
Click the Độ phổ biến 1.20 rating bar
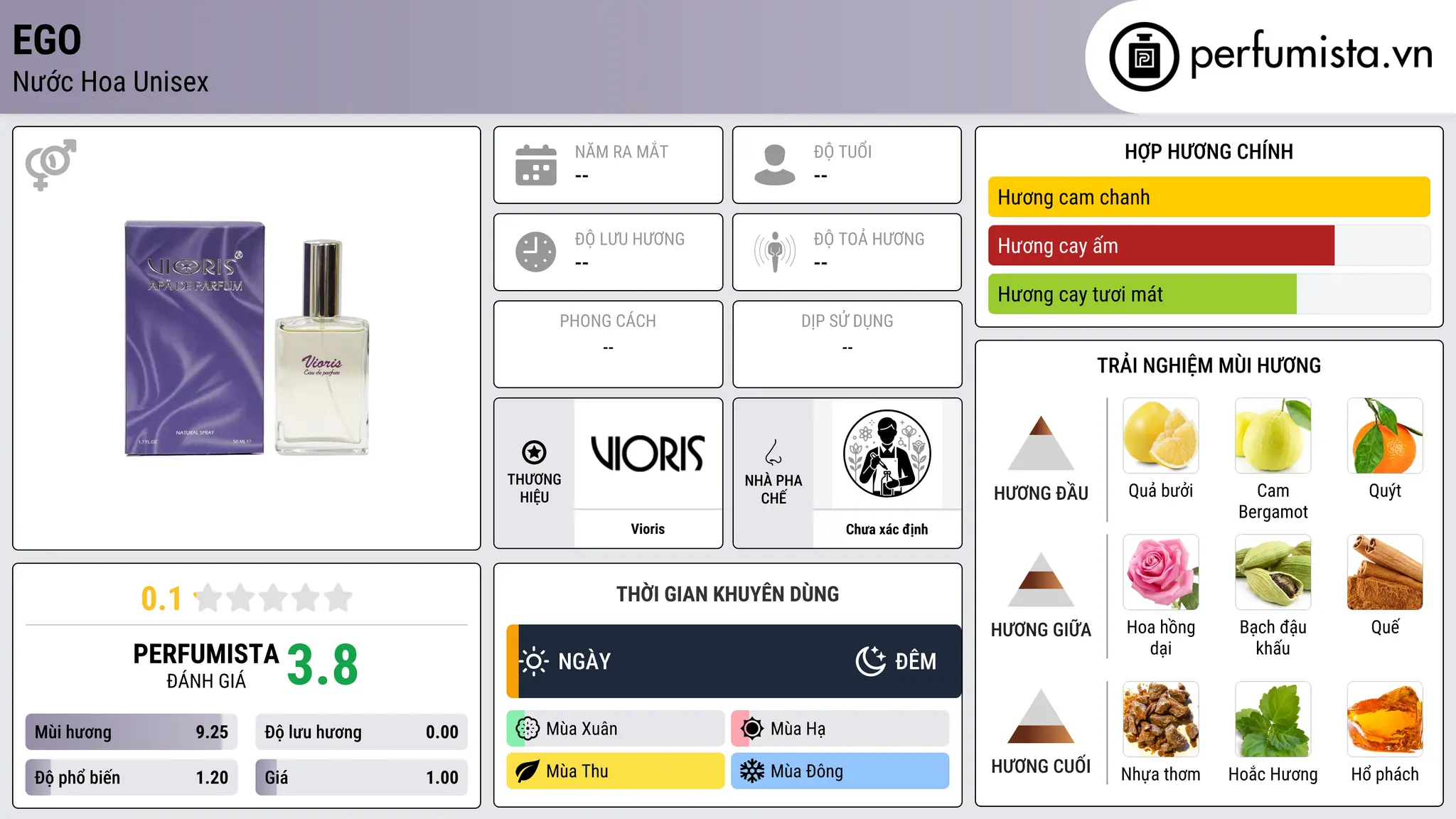(x=132, y=778)
